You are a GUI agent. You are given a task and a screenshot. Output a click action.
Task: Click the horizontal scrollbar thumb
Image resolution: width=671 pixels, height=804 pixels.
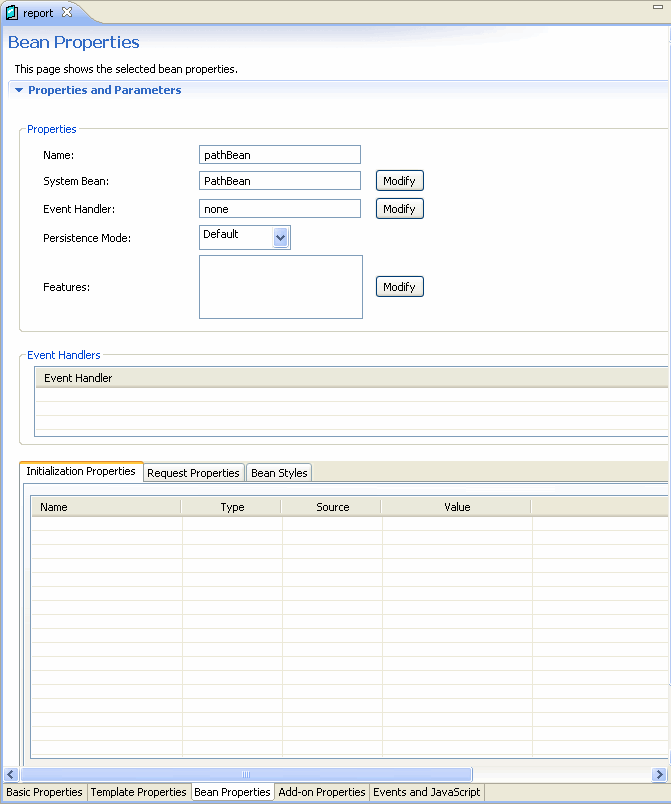[246, 774]
